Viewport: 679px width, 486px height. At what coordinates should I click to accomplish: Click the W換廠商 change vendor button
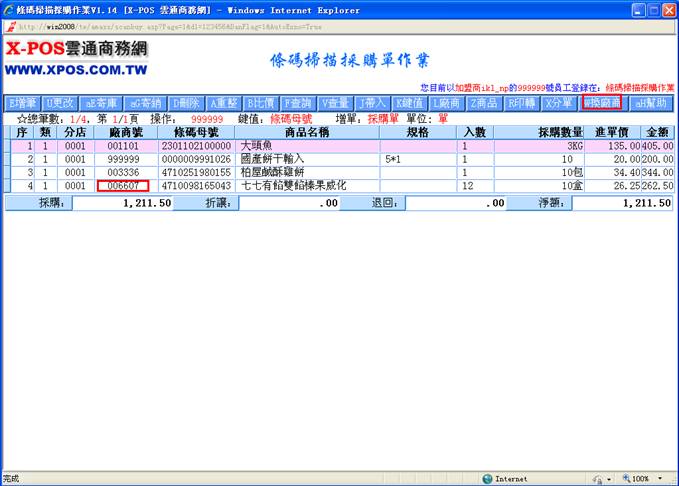tap(601, 103)
